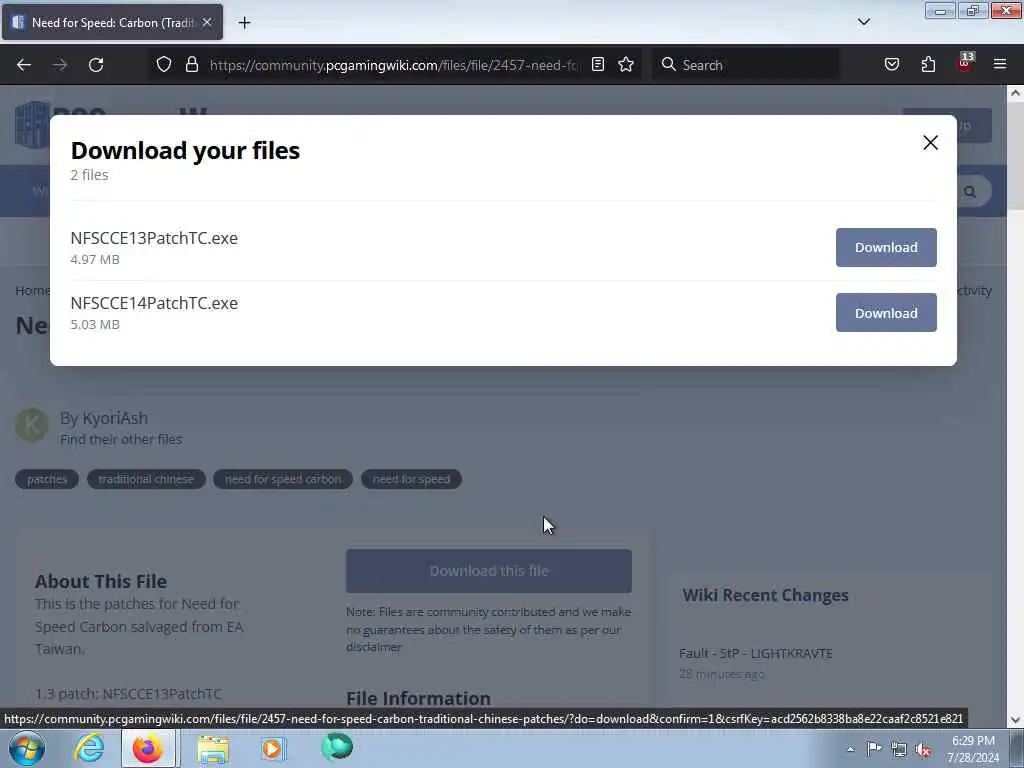
Task: Click page scrollbar down arrow
Action: click(x=1015, y=720)
